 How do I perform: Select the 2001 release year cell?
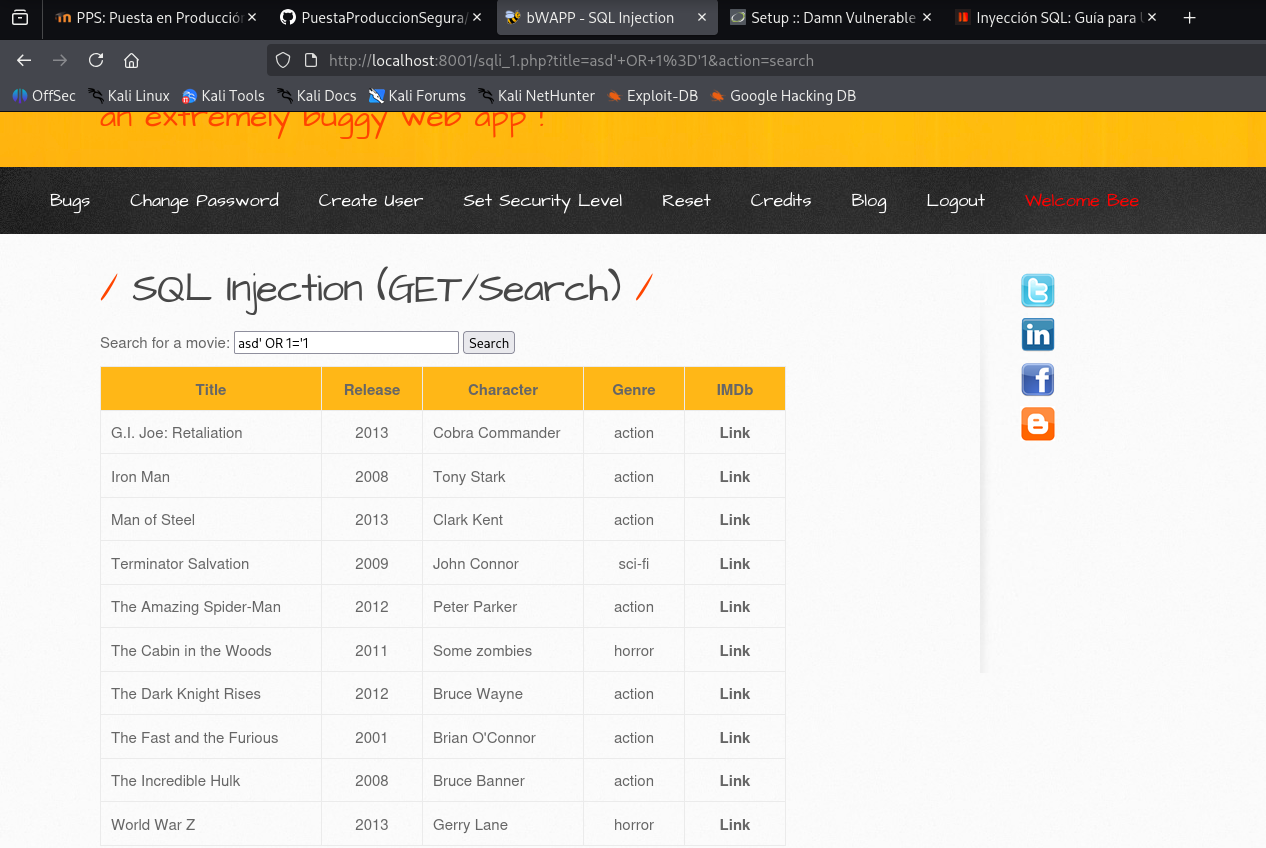point(372,738)
